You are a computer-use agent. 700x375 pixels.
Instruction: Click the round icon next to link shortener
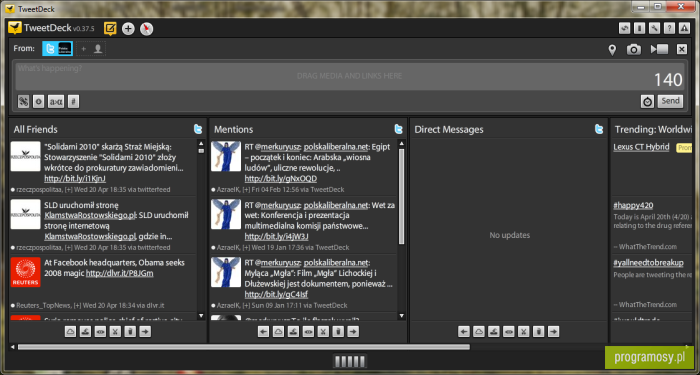pyautogui.click(x=38, y=102)
